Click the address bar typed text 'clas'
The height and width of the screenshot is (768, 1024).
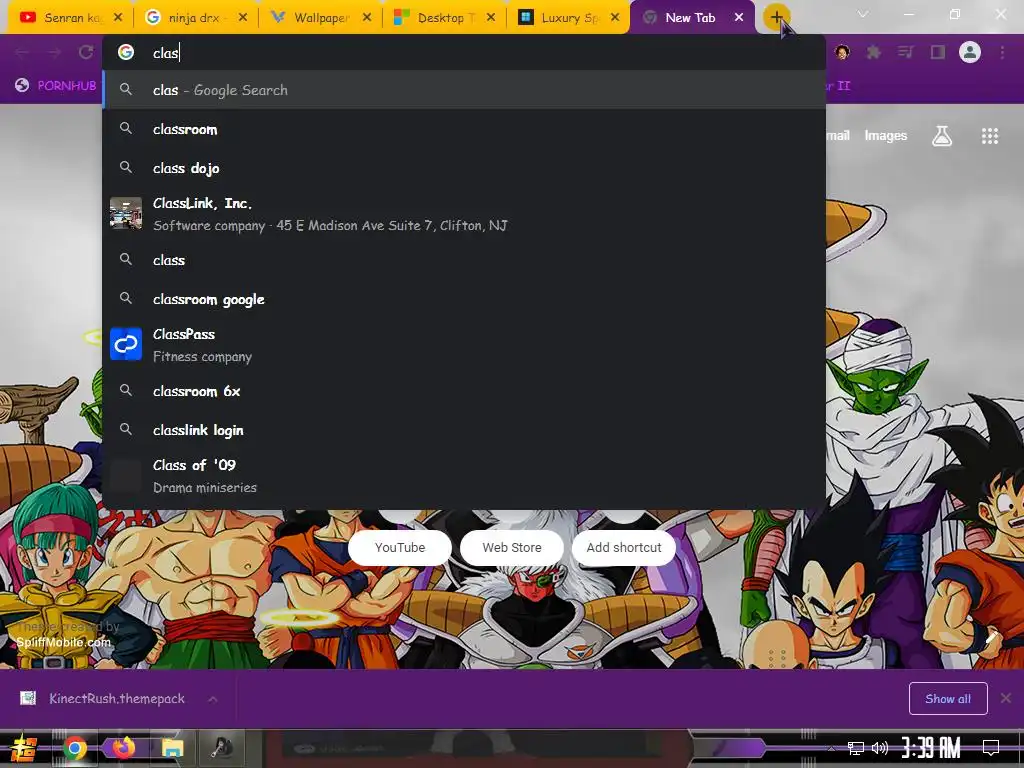pos(165,53)
